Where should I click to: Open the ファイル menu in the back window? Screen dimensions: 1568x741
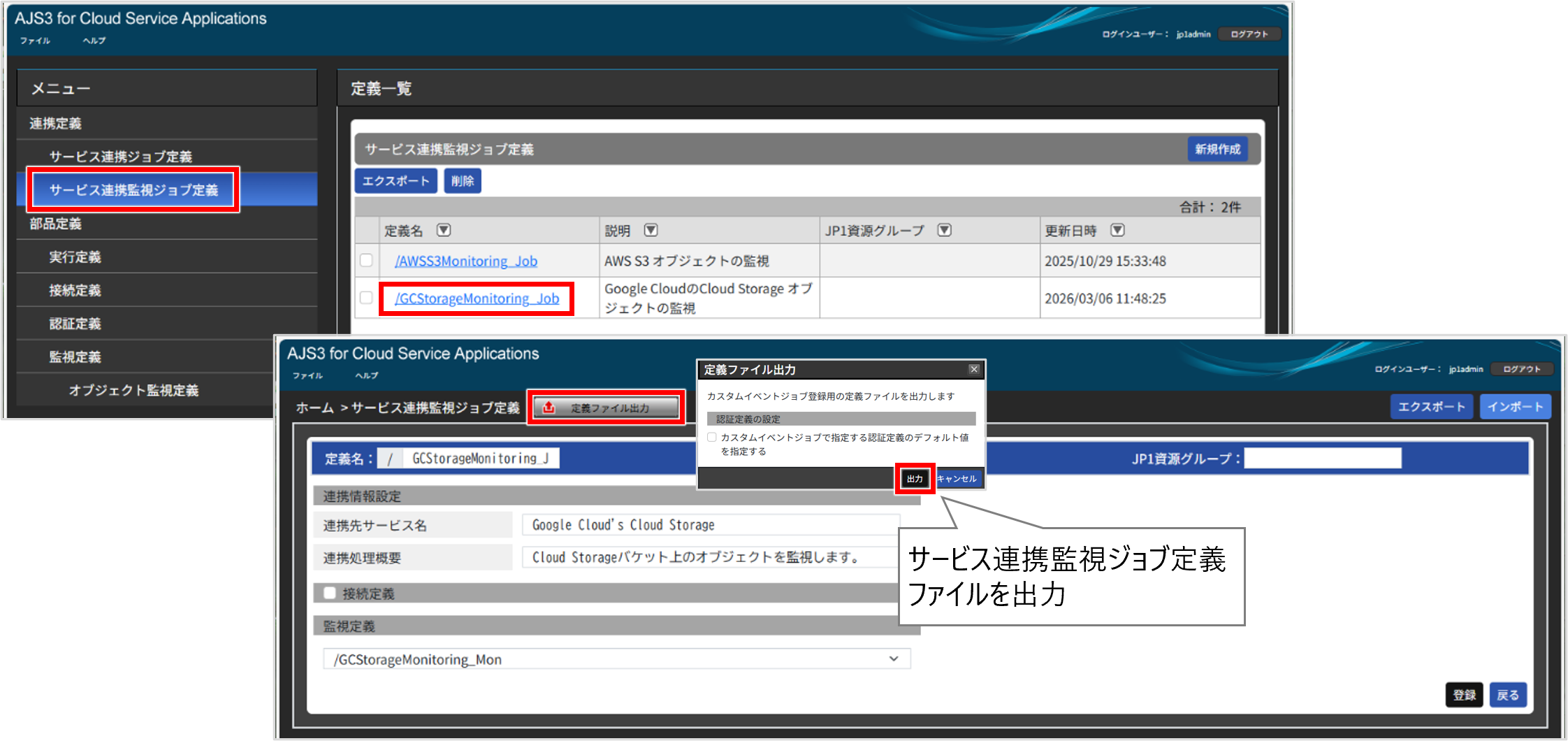point(35,41)
